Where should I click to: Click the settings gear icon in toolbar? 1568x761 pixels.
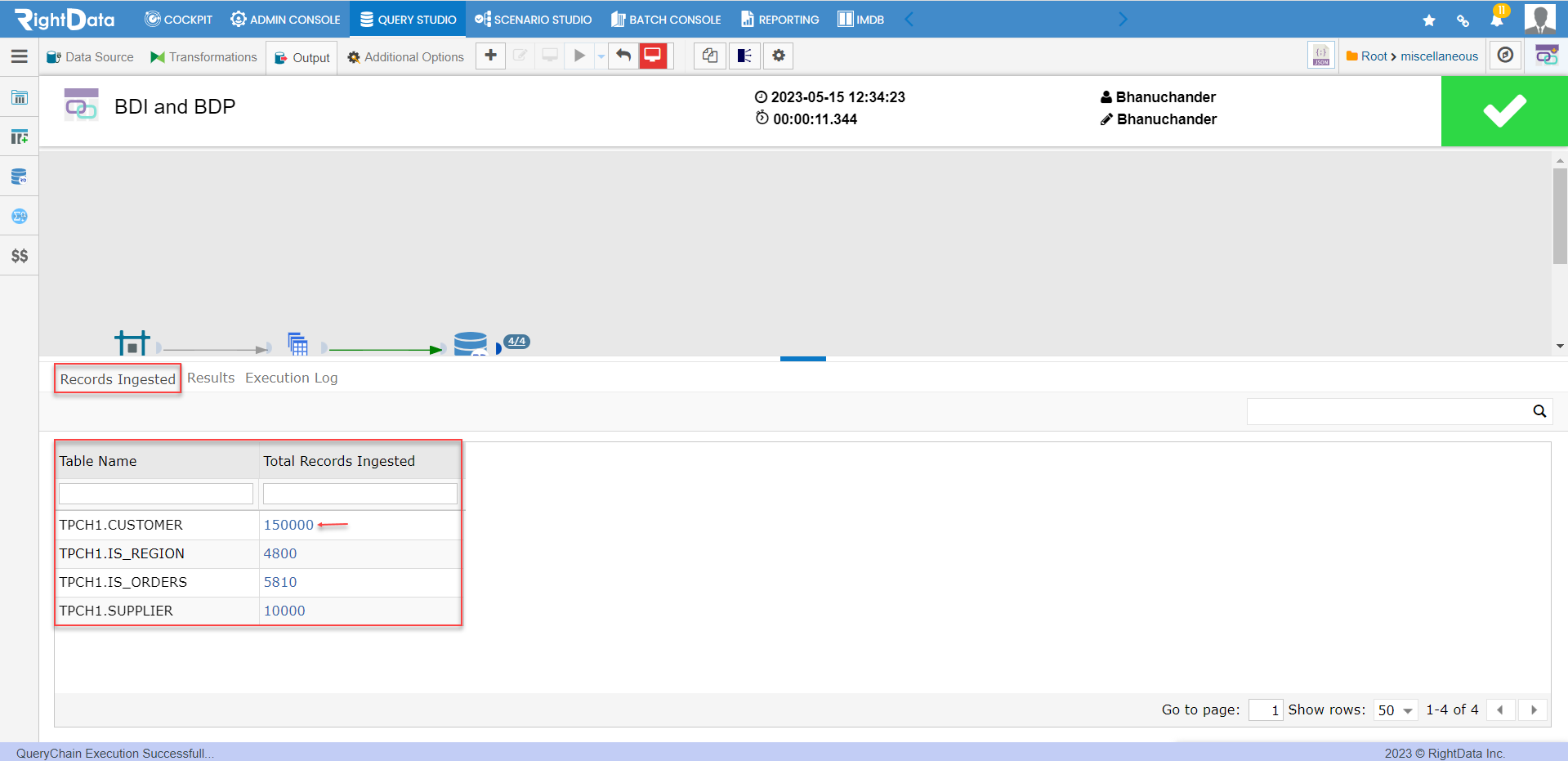(x=778, y=56)
